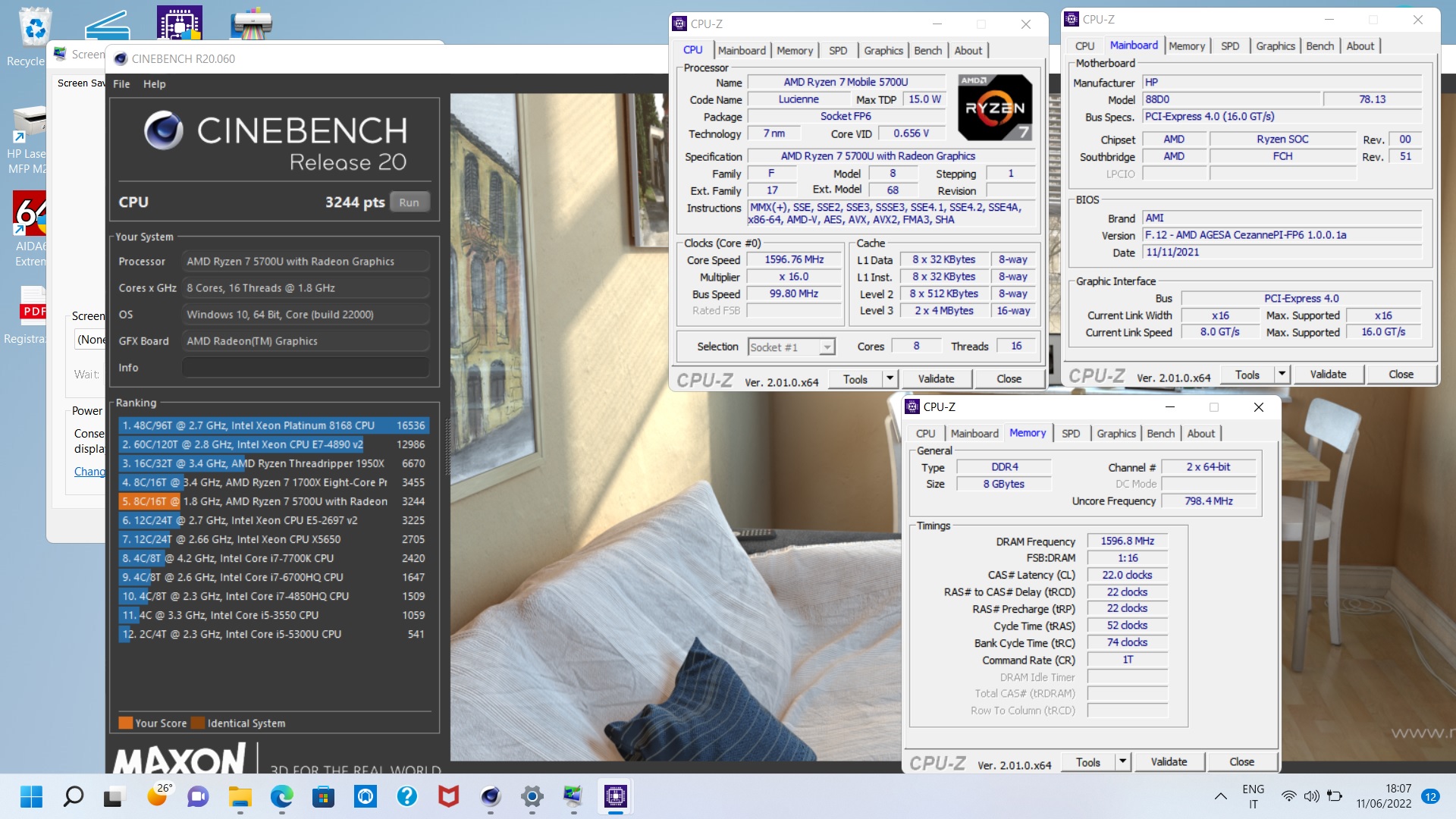
Task: Click the Your Score orange legend swatch
Action: [x=126, y=723]
